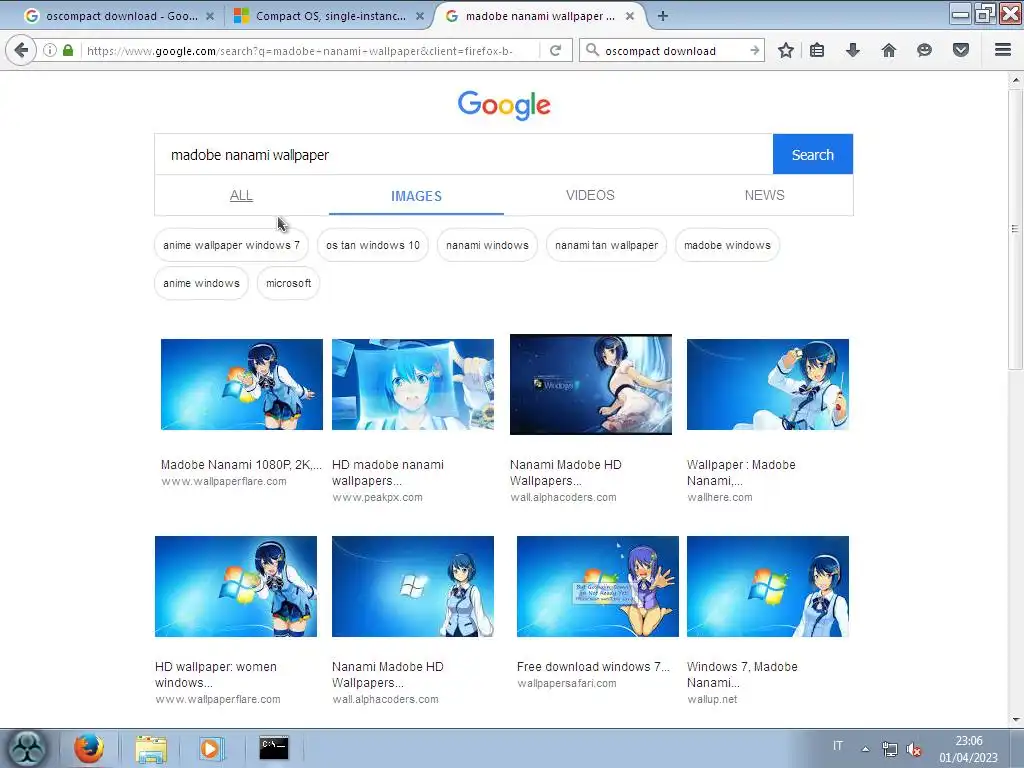The height and width of the screenshot is (768, 1024).
Task: Click the wallhere.com source text
Action: coord(720,498)
